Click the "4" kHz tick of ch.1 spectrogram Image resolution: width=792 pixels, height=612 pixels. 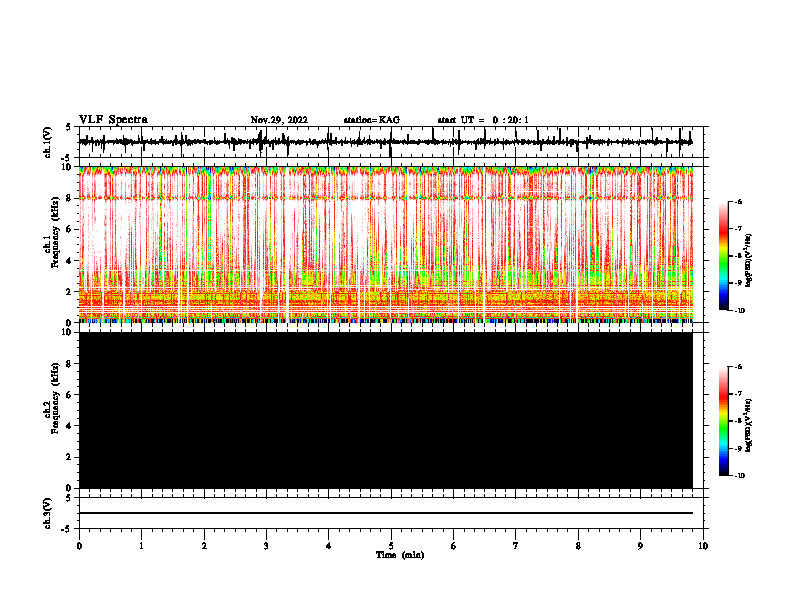point(70,261)
